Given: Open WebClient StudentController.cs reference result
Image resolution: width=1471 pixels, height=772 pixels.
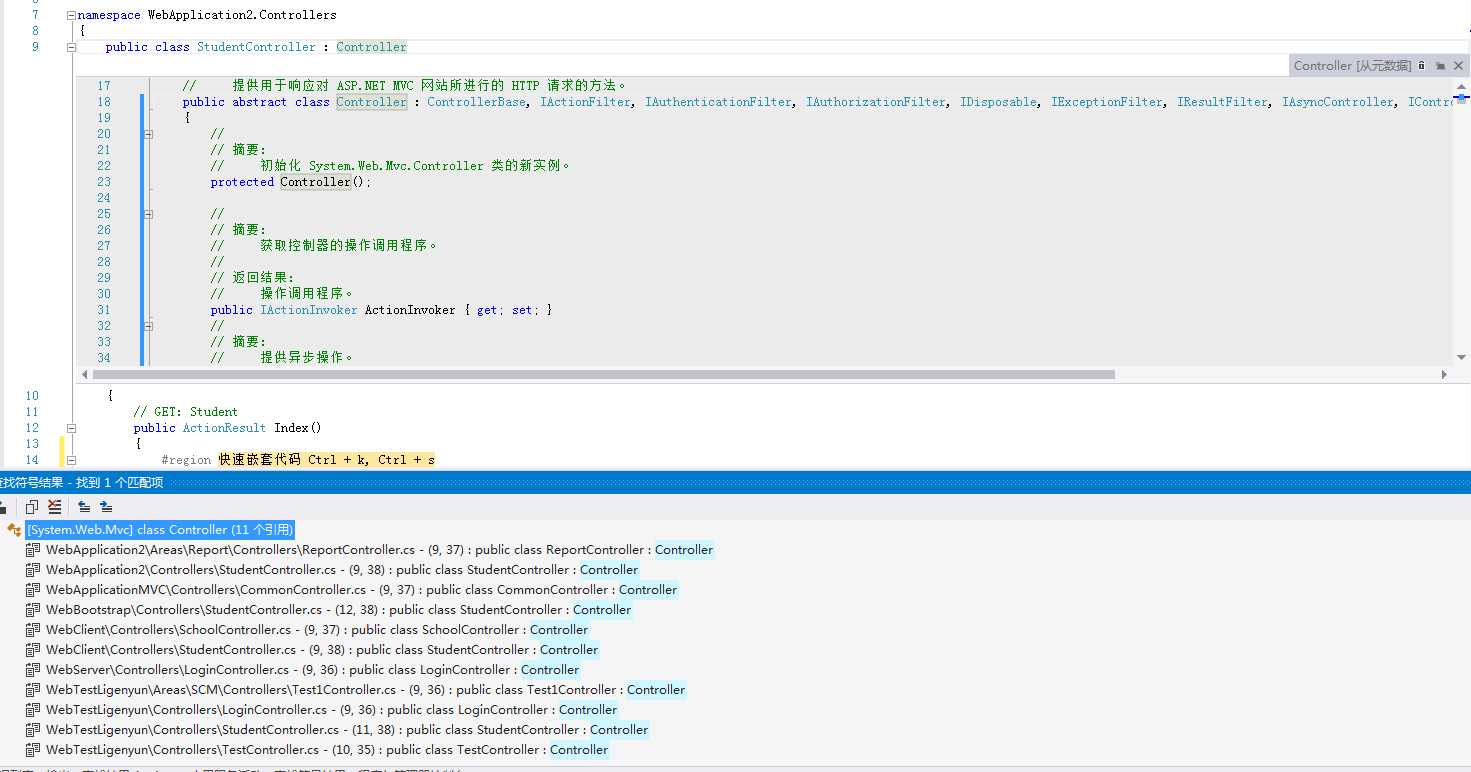Looking at the screenshot, I should coord(322,650).
